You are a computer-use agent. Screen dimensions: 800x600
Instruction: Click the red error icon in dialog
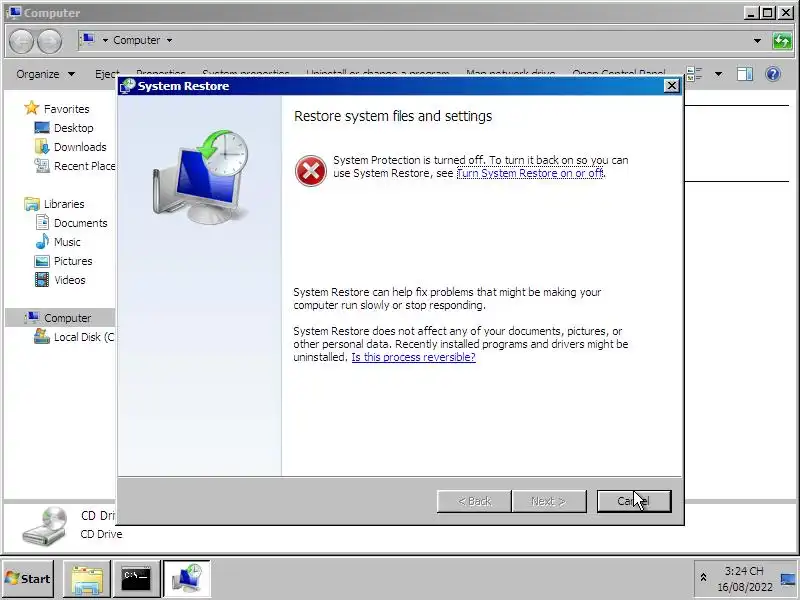click(310, 170)
